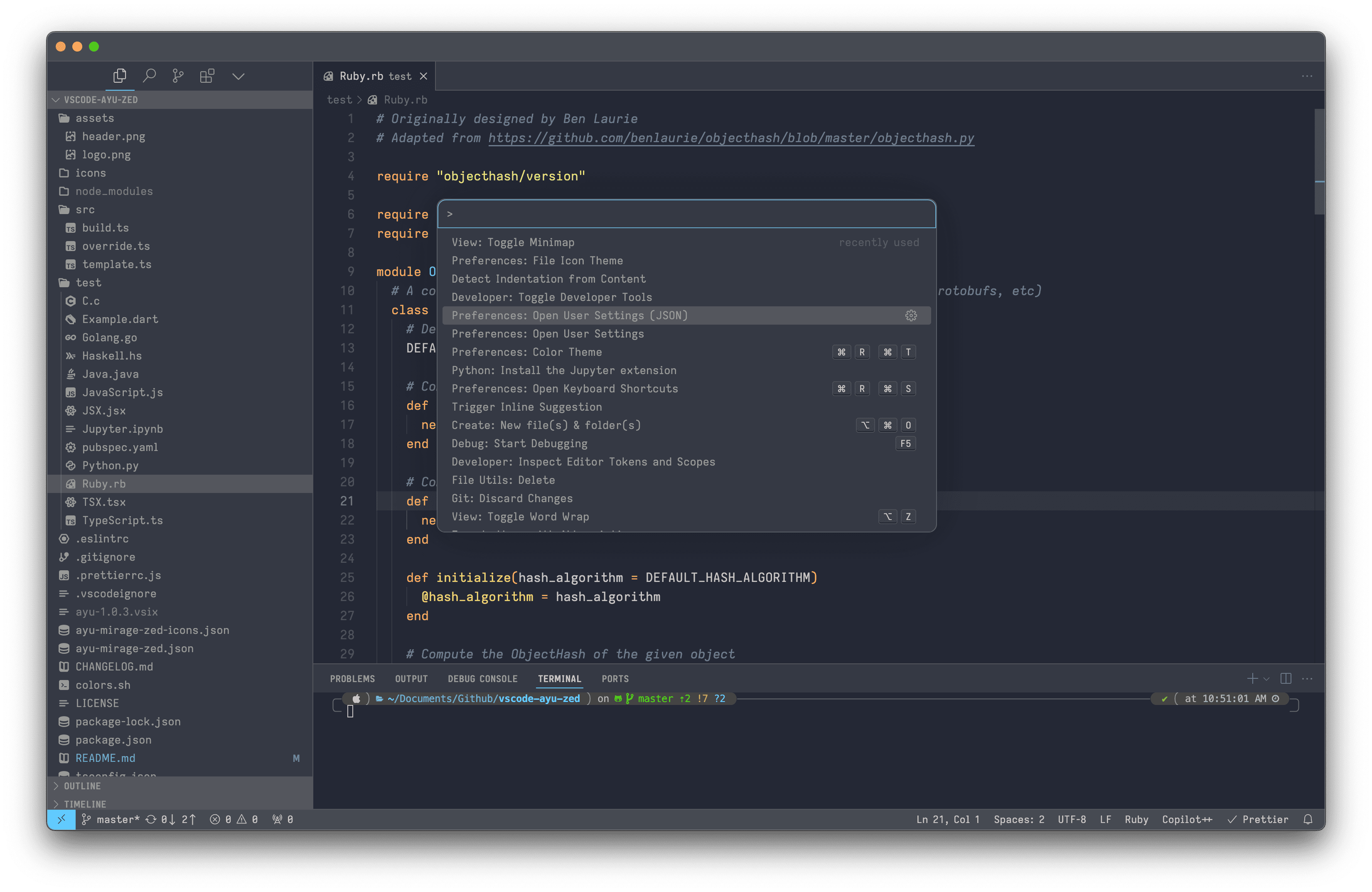Screen dimensions: 1372x892
Task: Open the Source Control activity icon
Action: click(178, 76)
